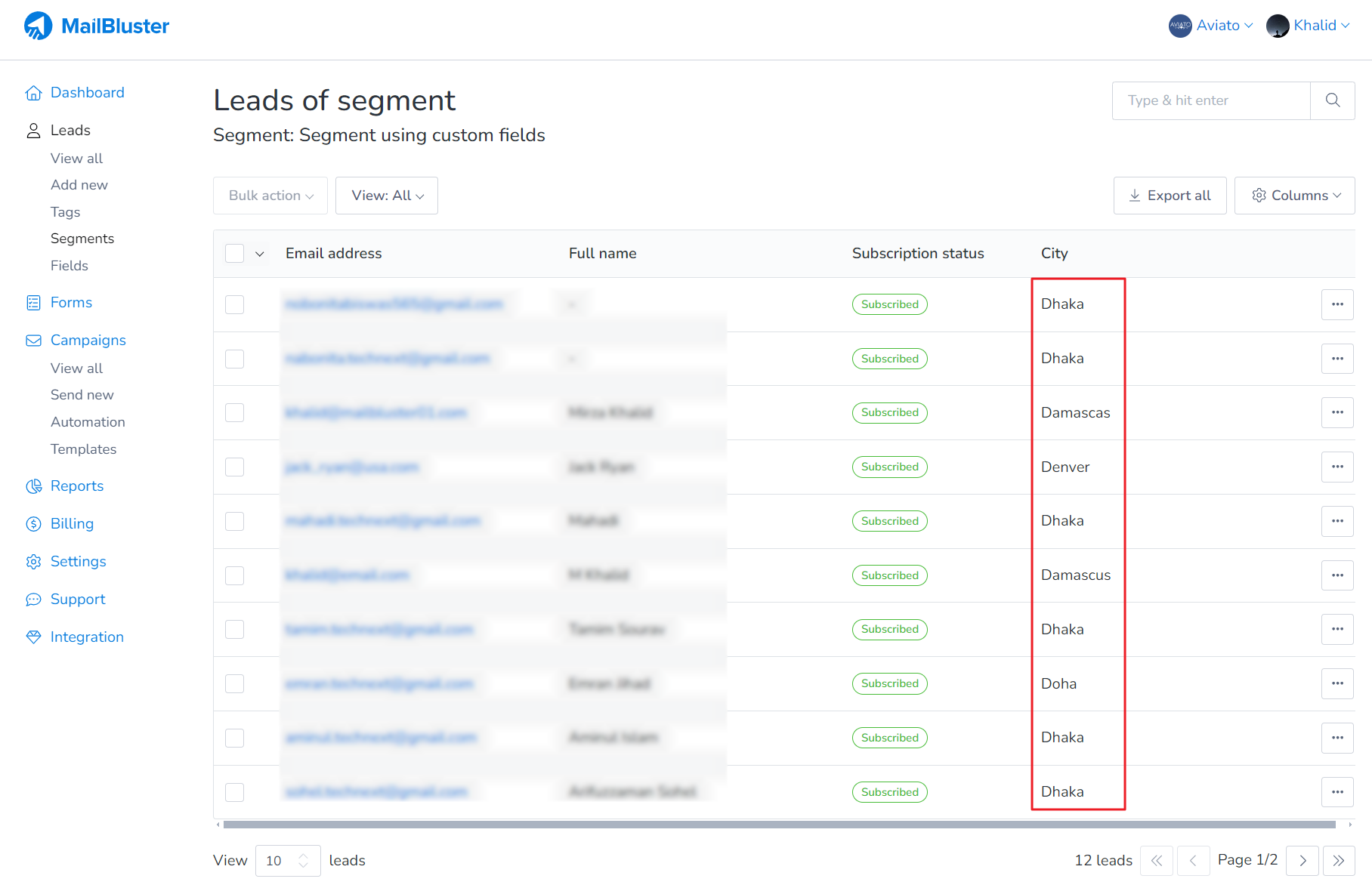Viewport: 1372px width, 888px height.
Task: Go to last page double-arrow
Action: 1338,861
